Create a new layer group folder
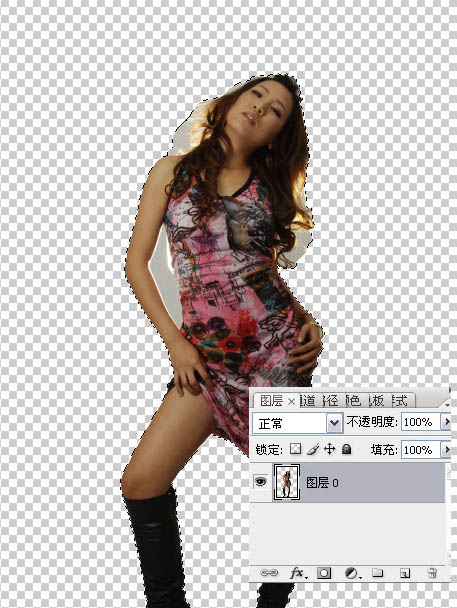Image resolution: width=457 pixels, height=608 pixels. [378, 573]
